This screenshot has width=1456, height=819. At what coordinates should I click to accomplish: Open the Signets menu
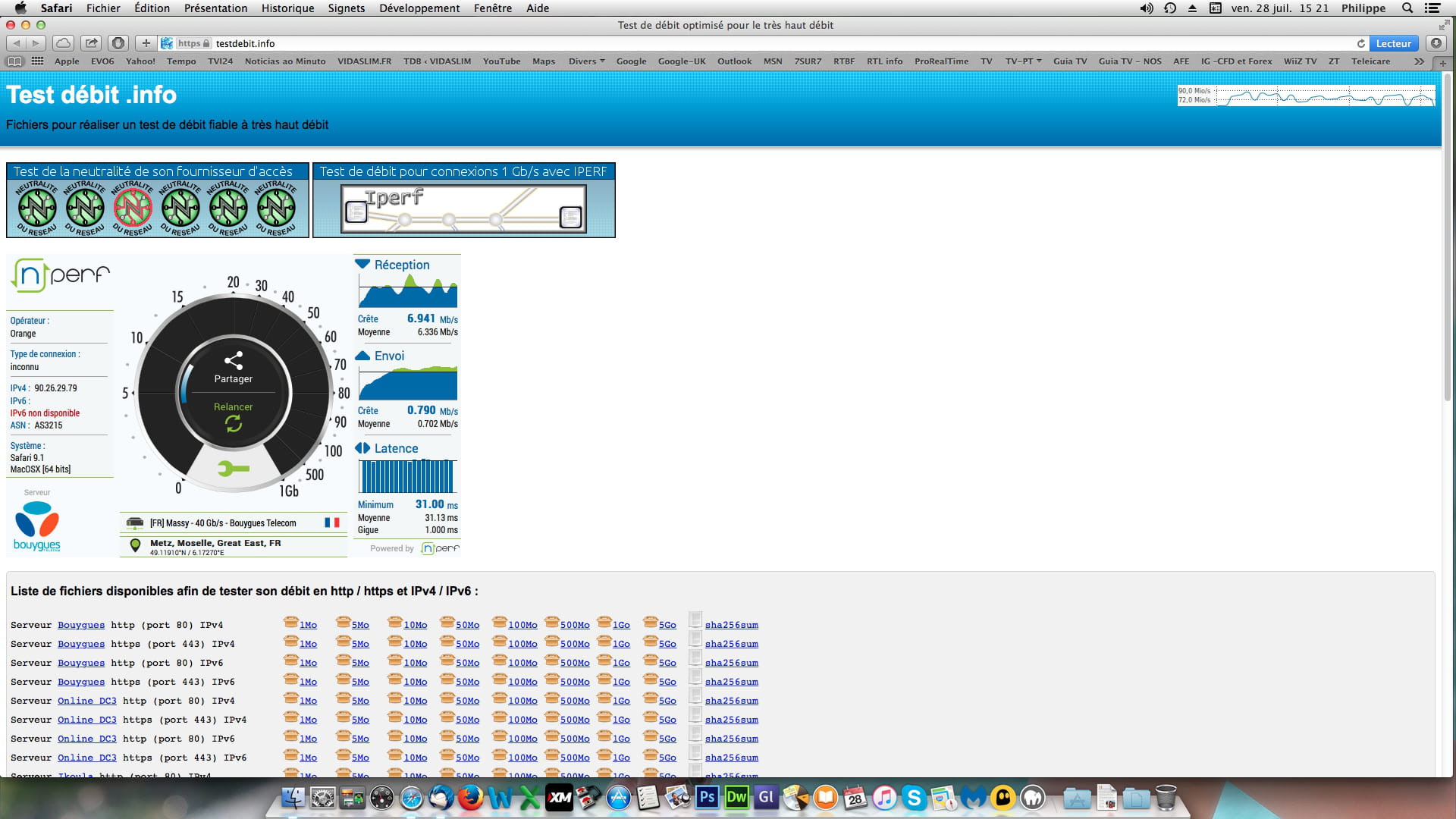point(347,8)
